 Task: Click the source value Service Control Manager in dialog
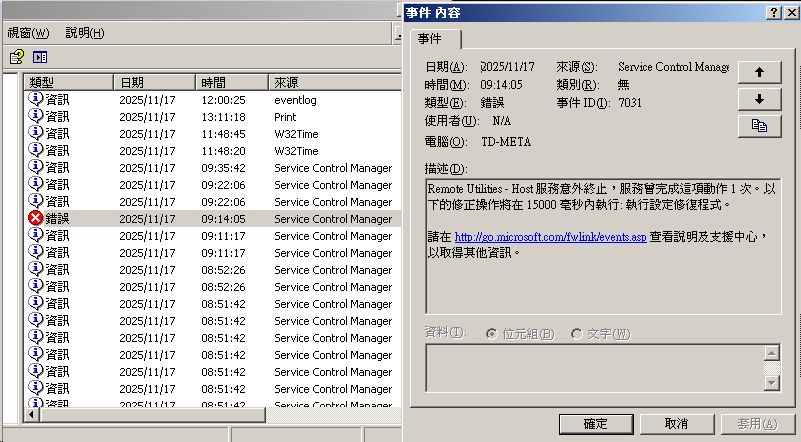coord(673,67)
